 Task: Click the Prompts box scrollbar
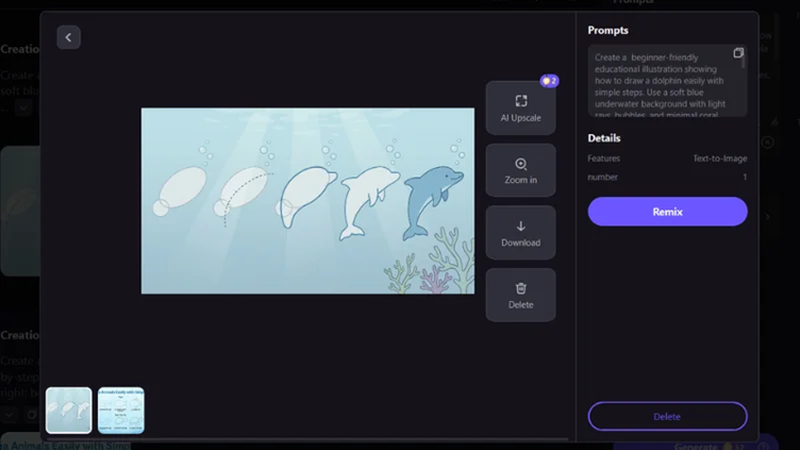(x=744, y=59)
